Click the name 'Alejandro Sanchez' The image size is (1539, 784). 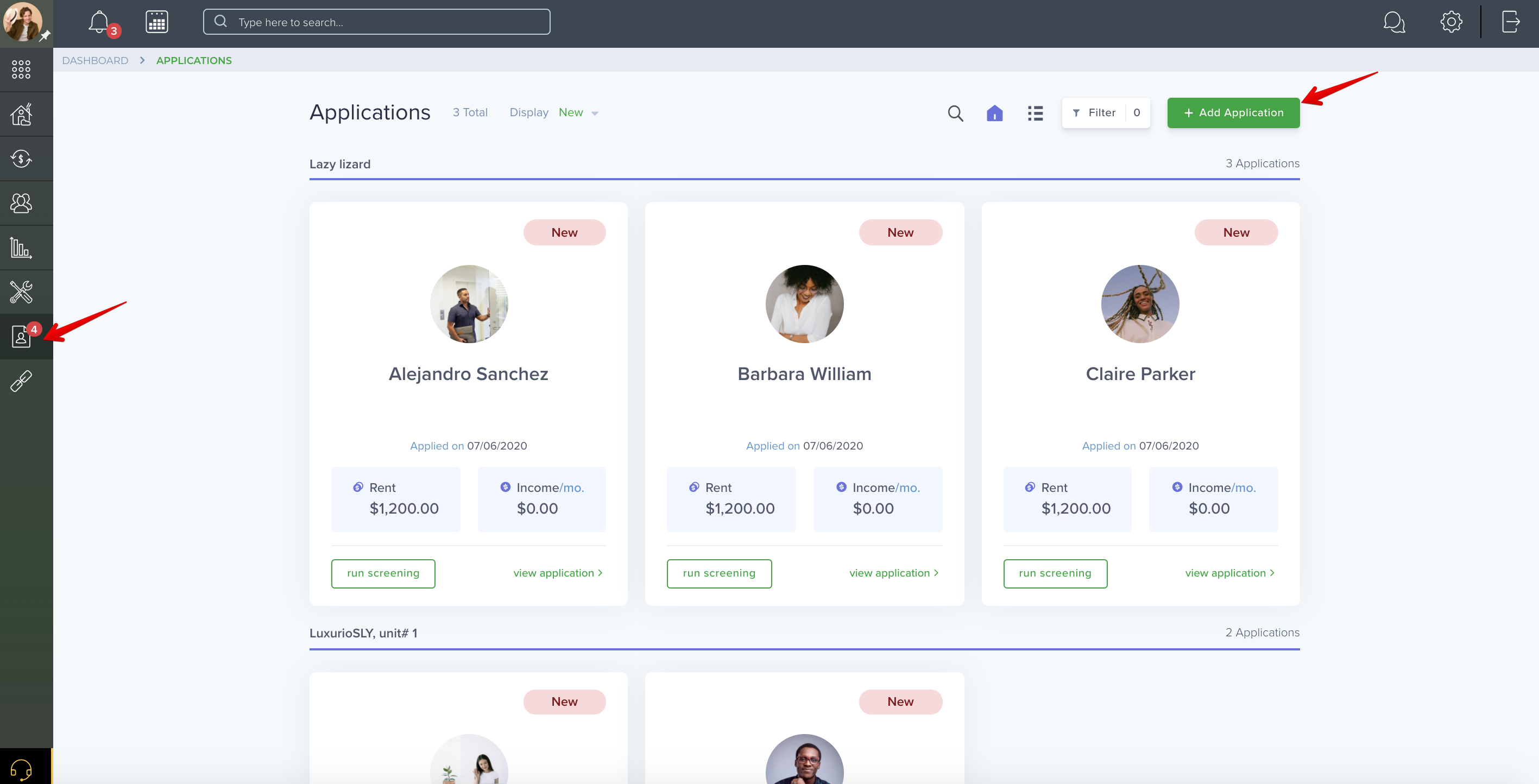click(x=469, y=374)
